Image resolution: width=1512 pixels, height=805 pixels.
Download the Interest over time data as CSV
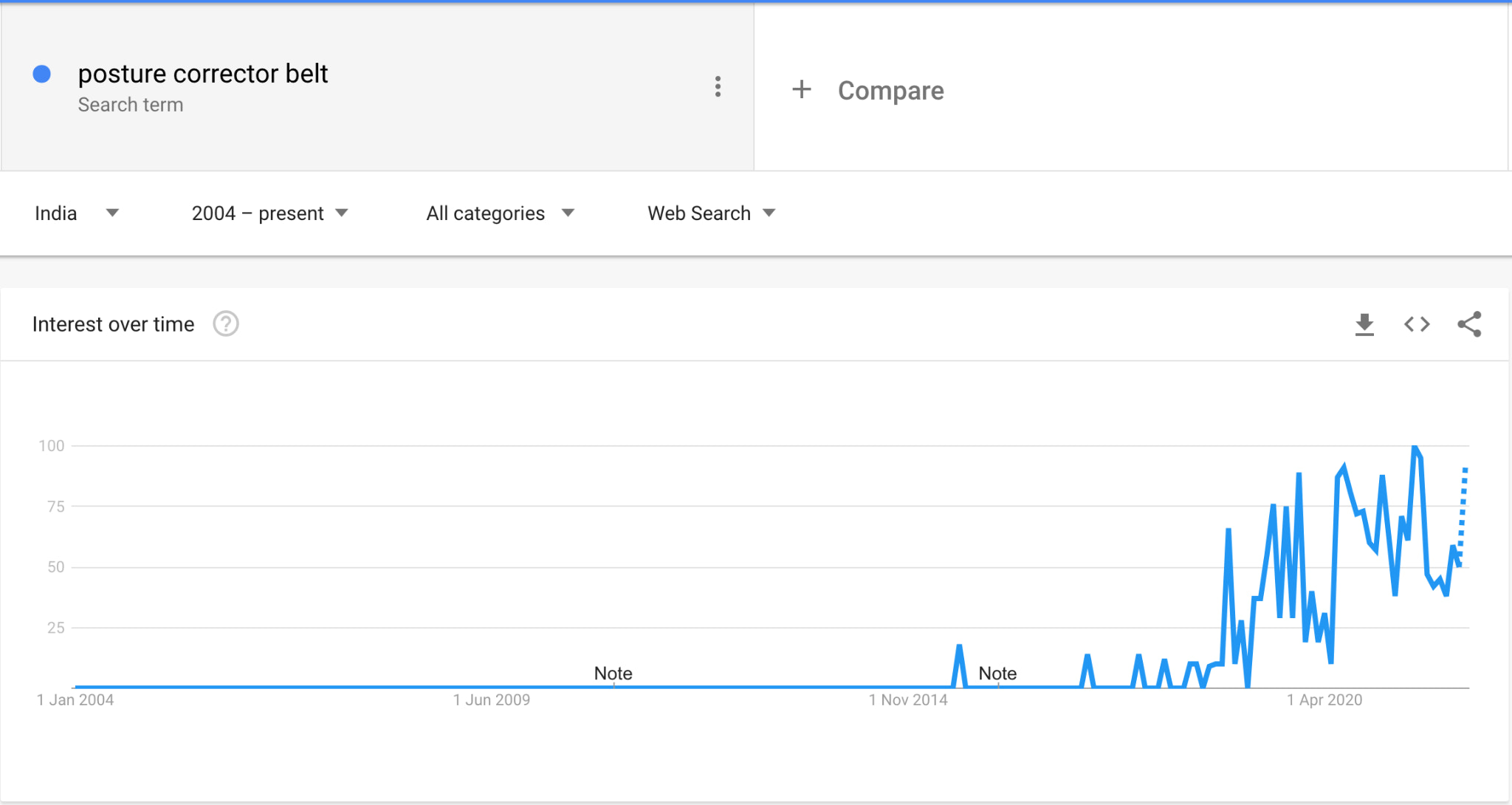click(1365, 324)
